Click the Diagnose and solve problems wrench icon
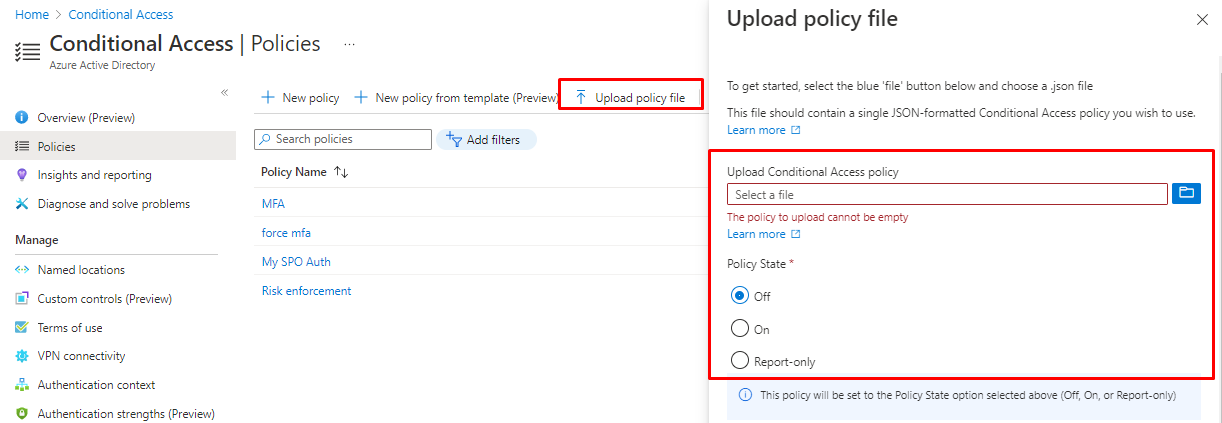Image resolution: width=1222 pixels, height=423 pixels. point(22,204)
